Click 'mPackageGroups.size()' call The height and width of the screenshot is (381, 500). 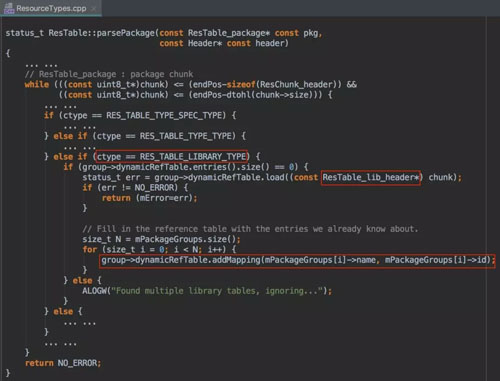click(x=185, y=239)
